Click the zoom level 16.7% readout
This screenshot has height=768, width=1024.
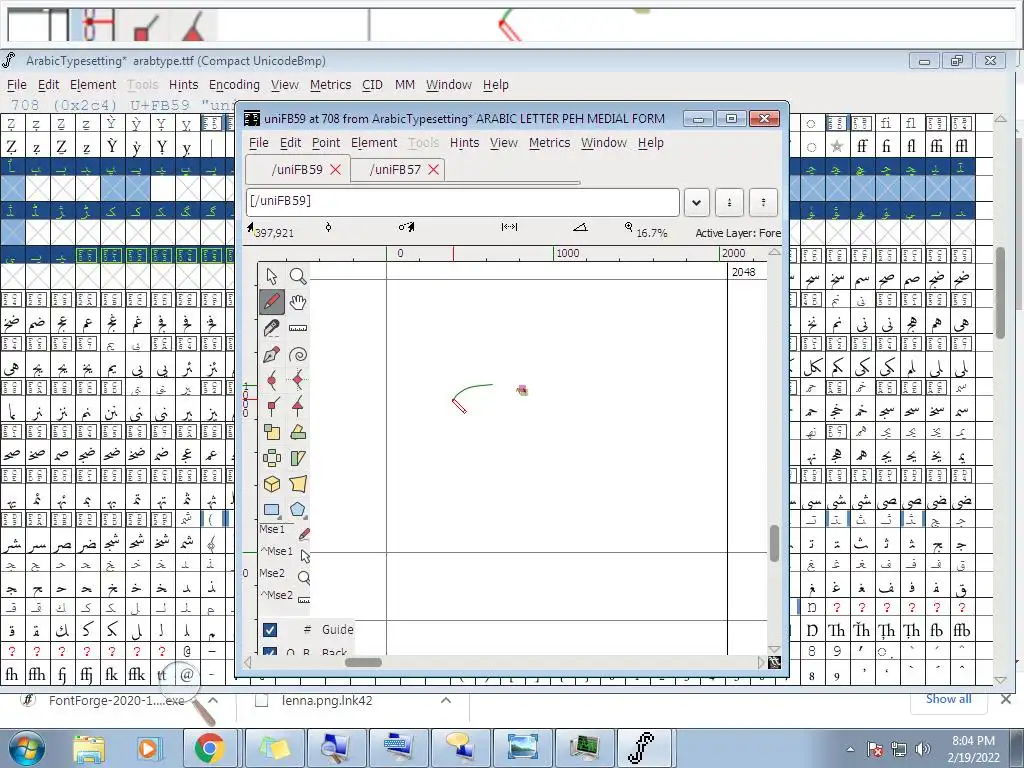pyautogui.click(x=651, y=232)
